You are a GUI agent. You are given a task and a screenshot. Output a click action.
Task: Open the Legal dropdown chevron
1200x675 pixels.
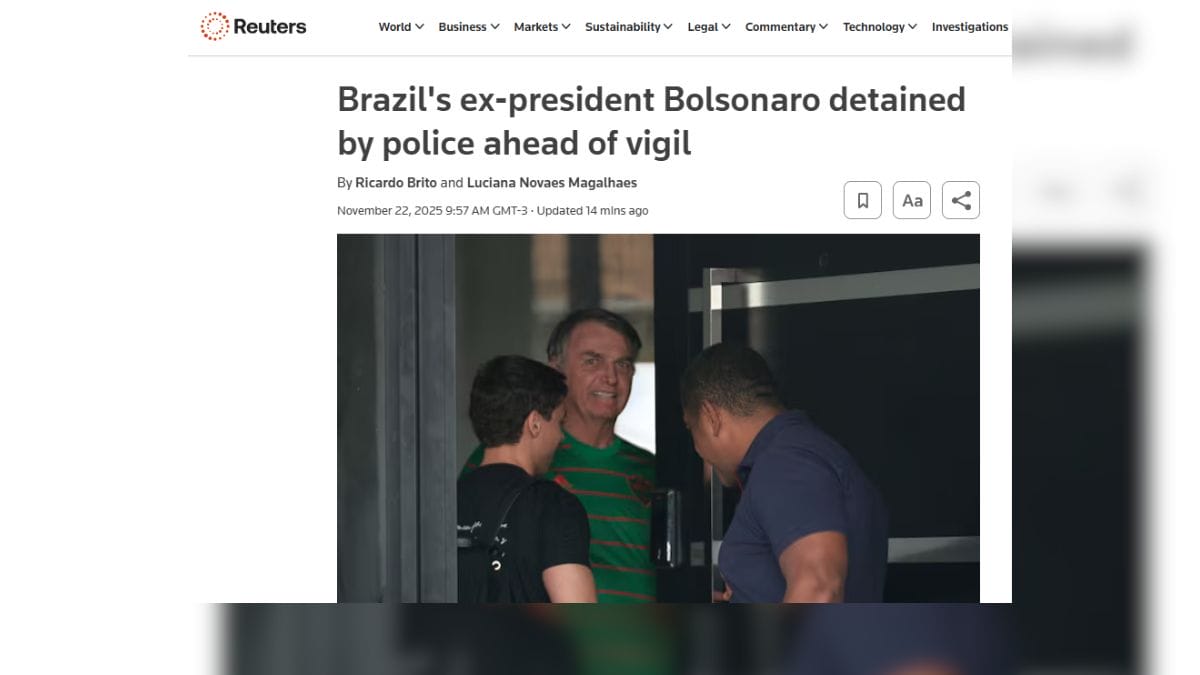[726, 27]
